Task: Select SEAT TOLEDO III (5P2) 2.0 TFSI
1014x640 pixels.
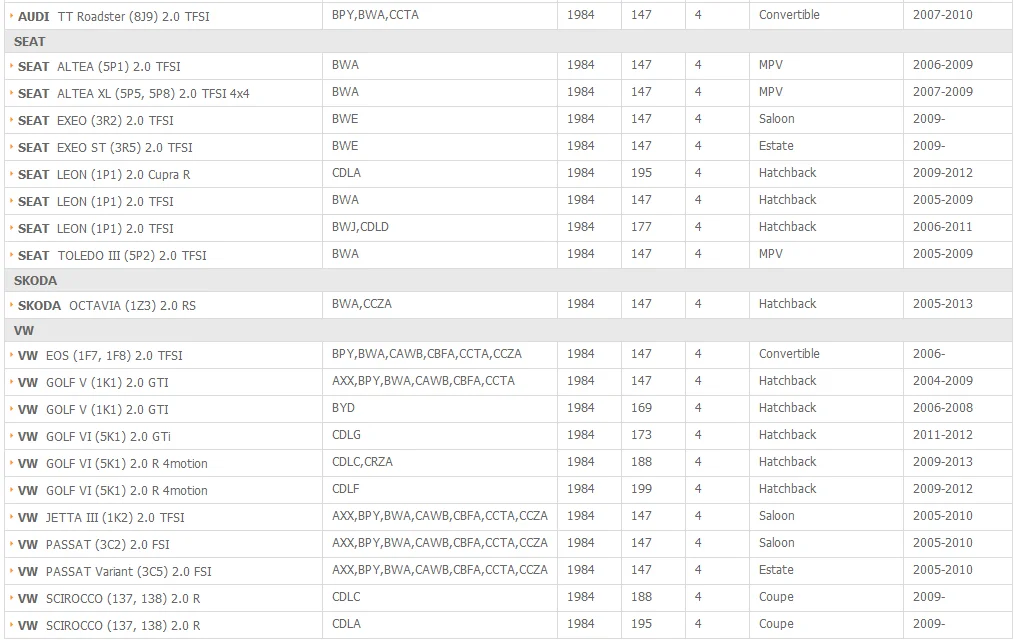Action: coord(113,256)
